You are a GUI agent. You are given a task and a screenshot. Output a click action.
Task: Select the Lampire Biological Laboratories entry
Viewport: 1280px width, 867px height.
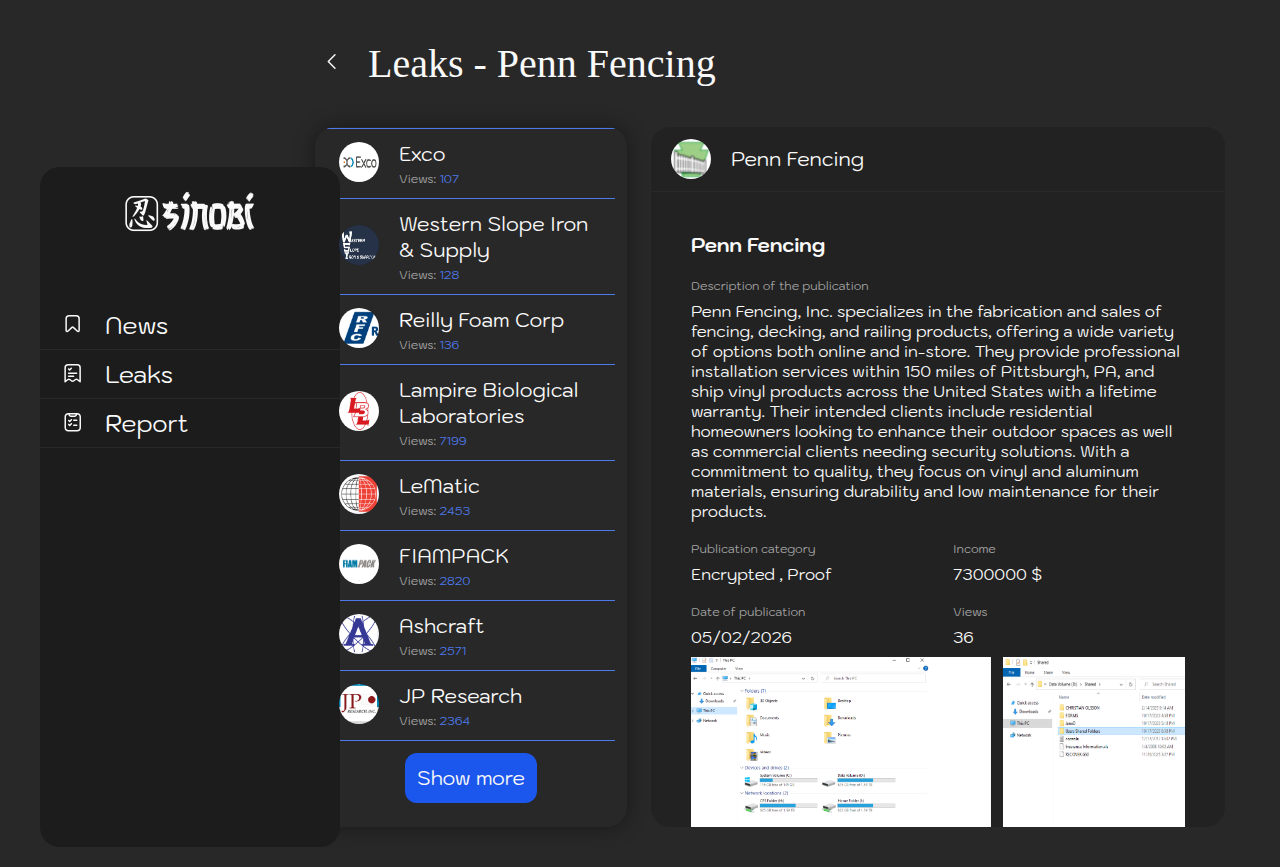(488, 404)
